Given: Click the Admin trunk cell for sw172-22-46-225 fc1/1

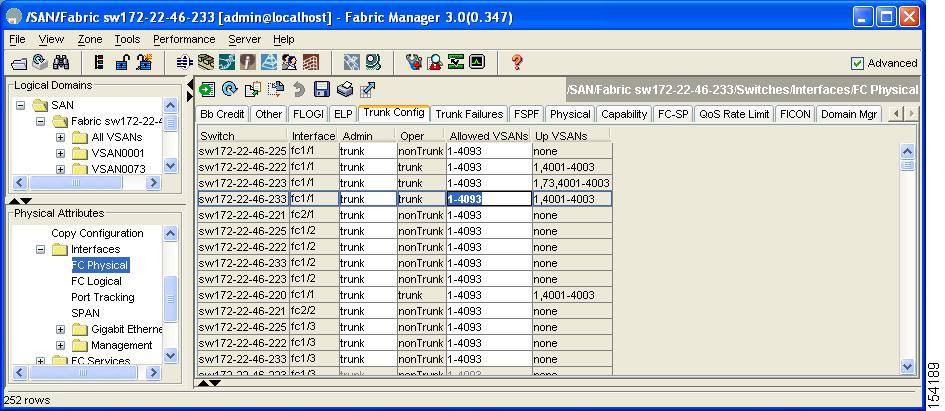Looking at the screenshot, I should (367, 151).
